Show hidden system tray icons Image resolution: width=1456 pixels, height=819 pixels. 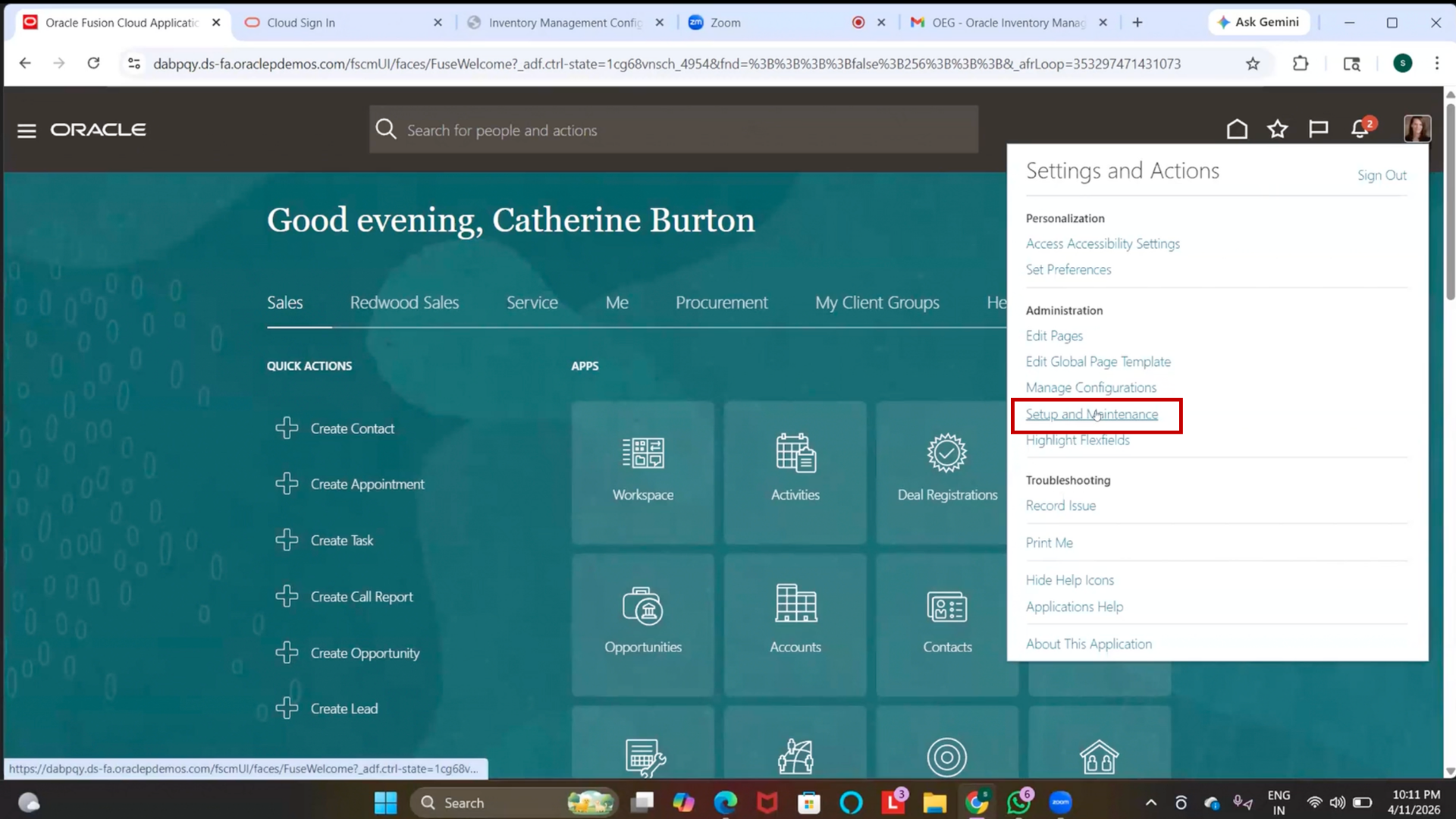coord(1150,802)
